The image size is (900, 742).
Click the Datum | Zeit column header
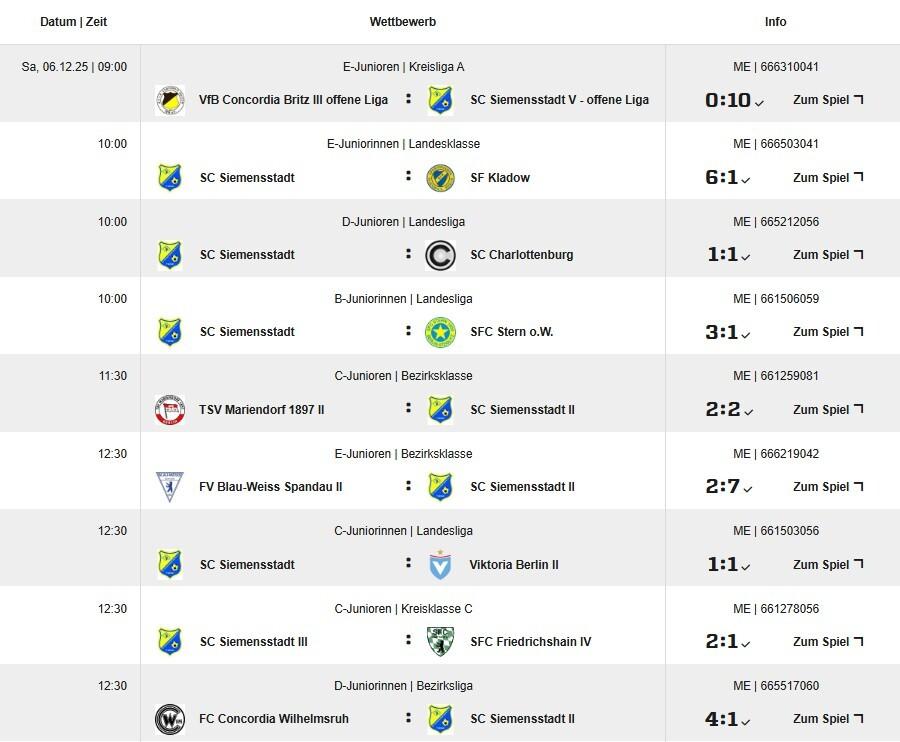(74, 22)
